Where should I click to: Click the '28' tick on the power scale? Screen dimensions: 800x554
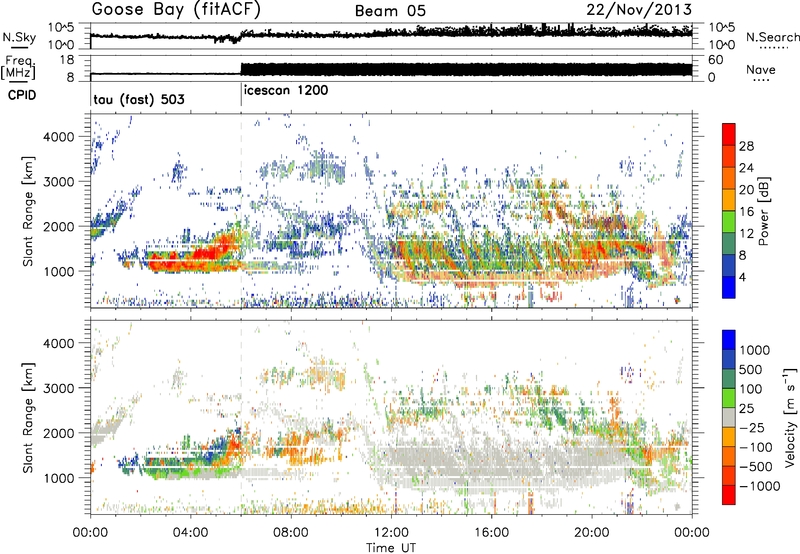click(x=746, y=146)
